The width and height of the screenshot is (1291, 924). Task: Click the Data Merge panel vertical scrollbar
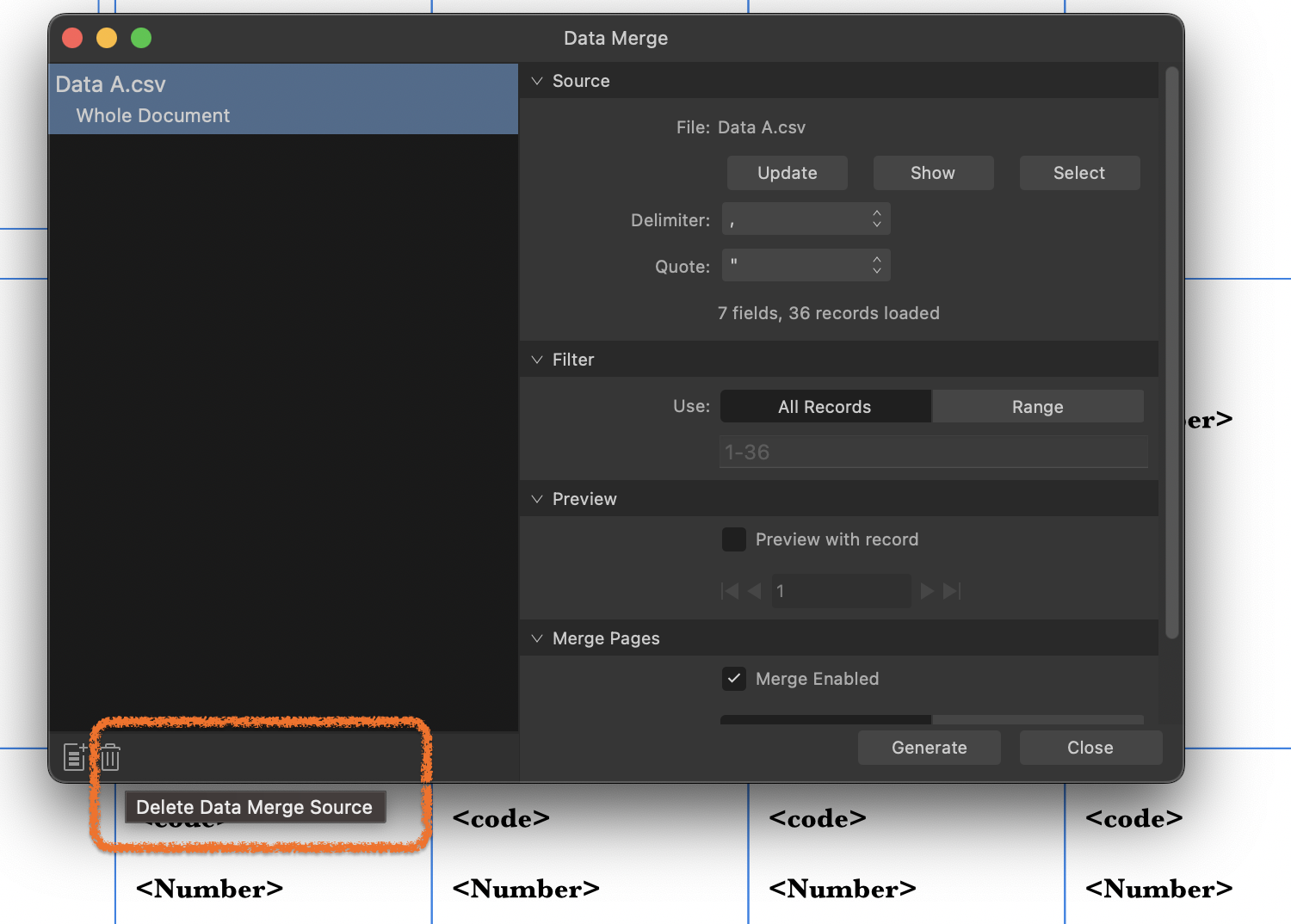pyautogui.click(x=1171, y=353)
